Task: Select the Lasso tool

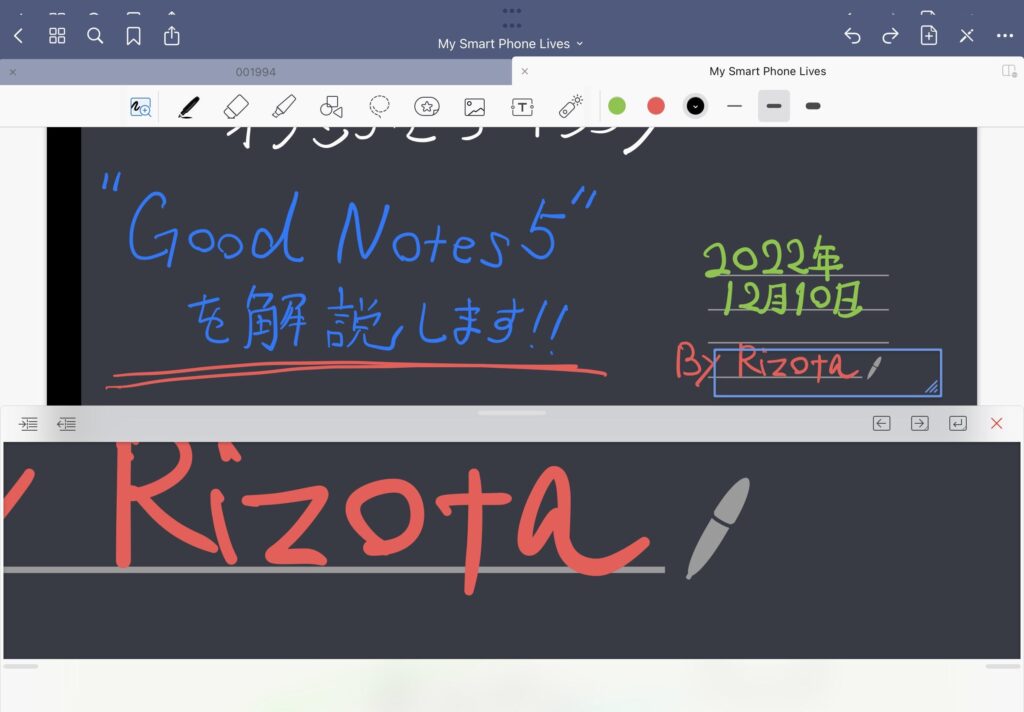Action: [x=379, y=106]
